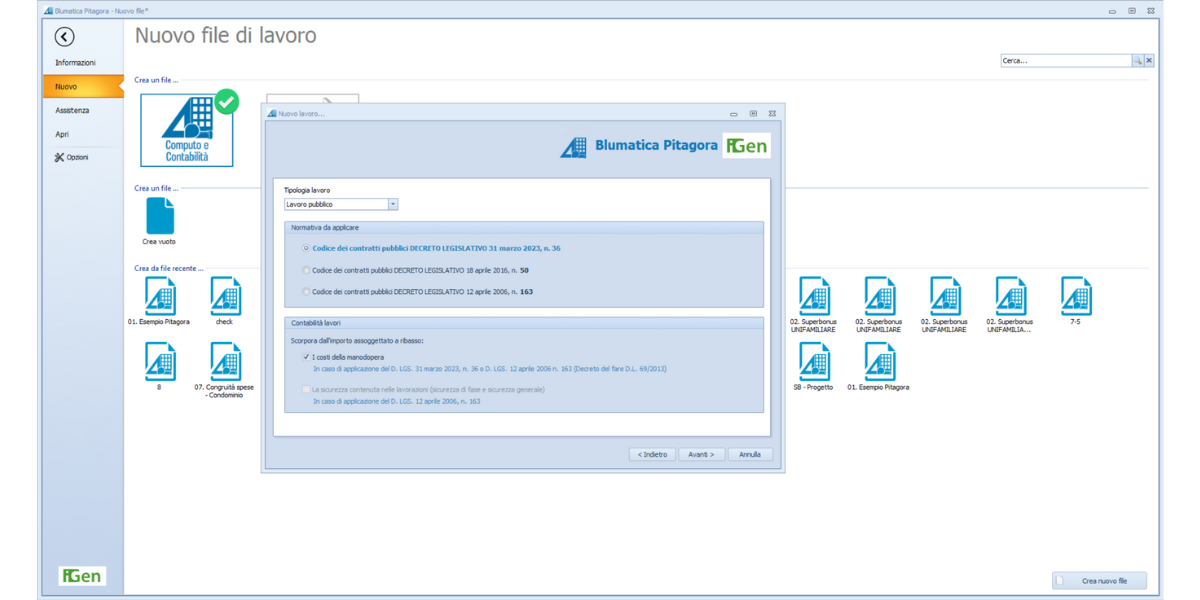Open the Assistenza sidebar menu item
This screenshot has width=1200, height=600.
72,110
